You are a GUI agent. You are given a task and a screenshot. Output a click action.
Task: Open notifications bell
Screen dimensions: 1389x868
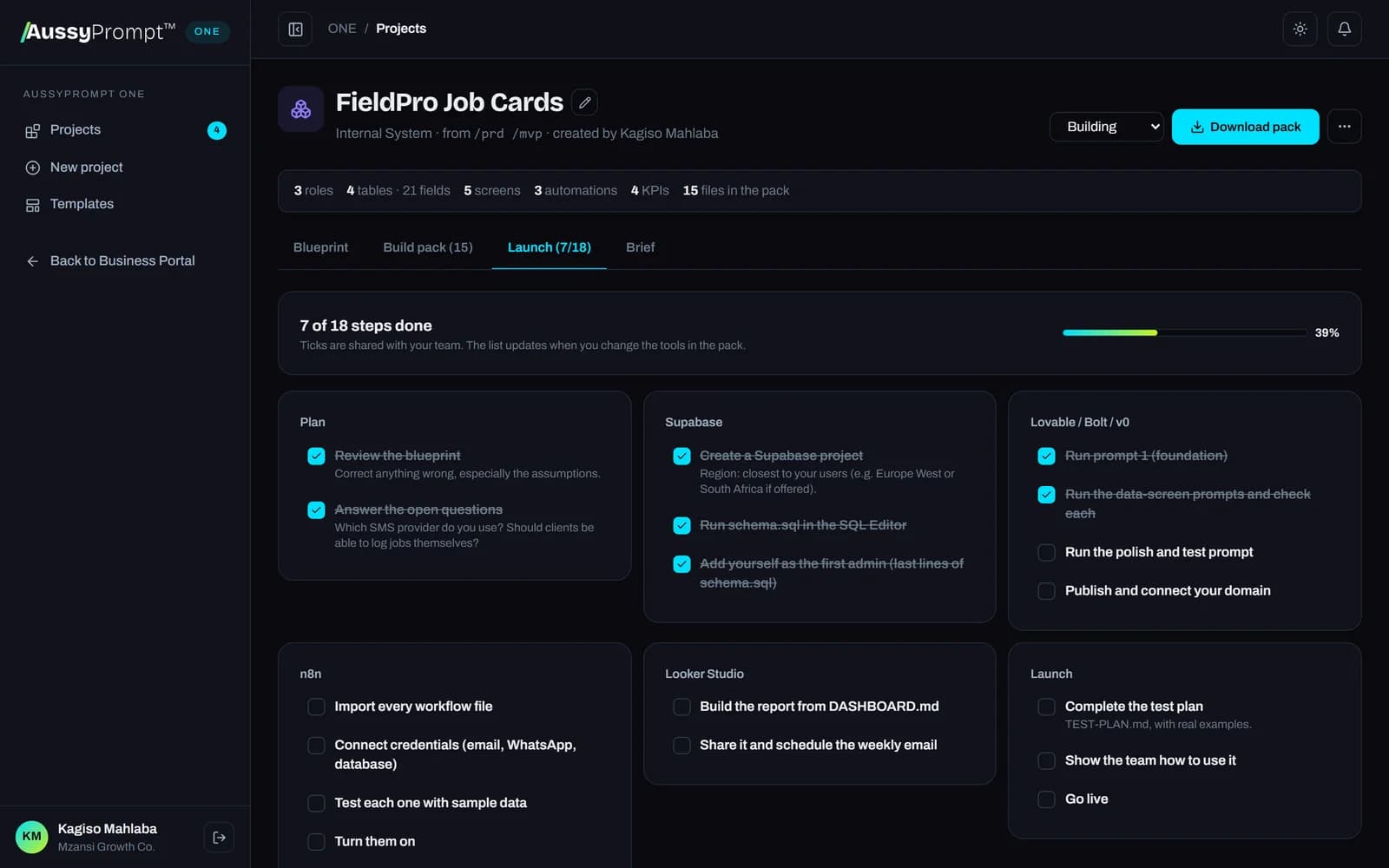click(x=1344, y=30)
